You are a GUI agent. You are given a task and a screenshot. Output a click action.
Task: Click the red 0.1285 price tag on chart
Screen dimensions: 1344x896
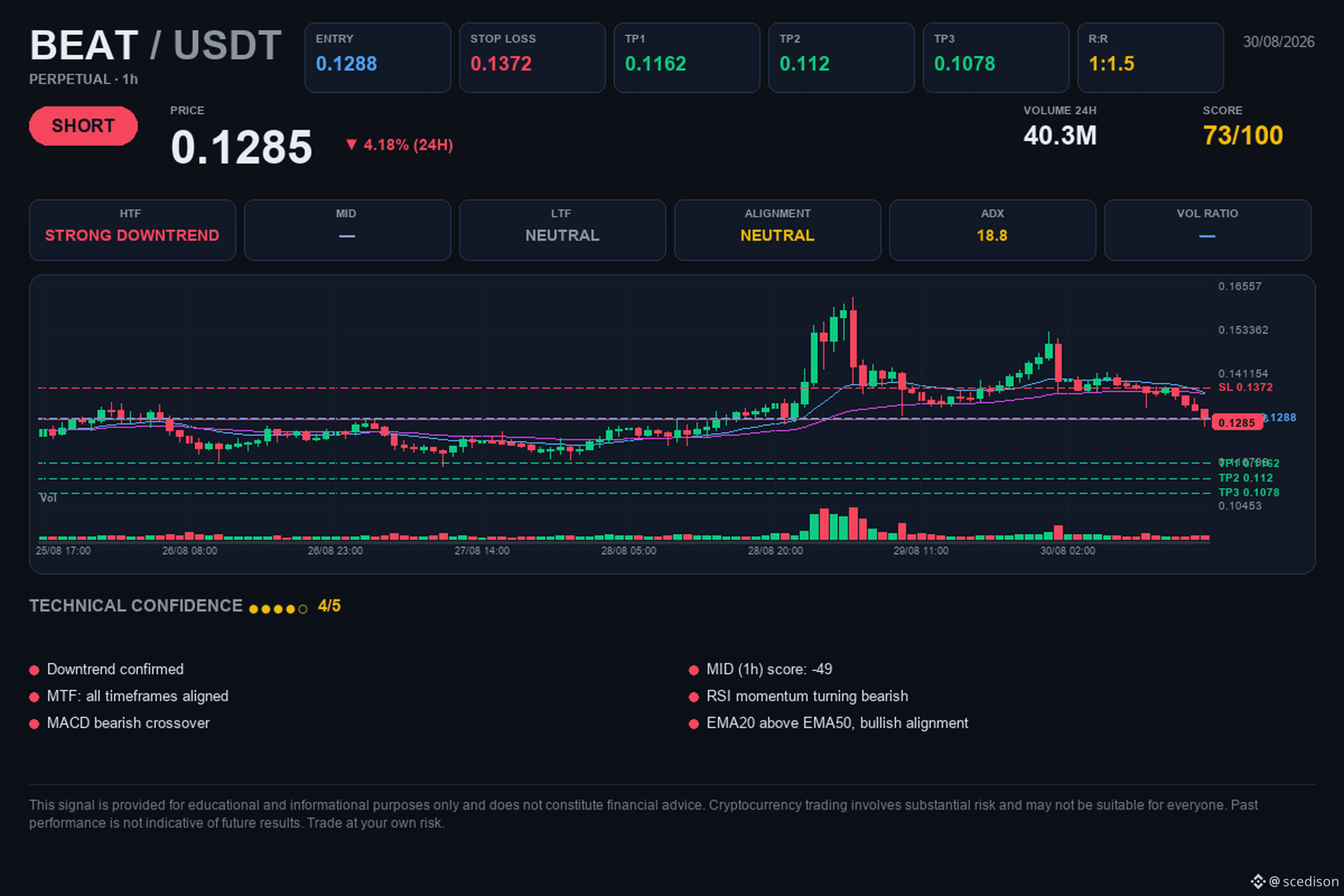(x=1237, y=423)
